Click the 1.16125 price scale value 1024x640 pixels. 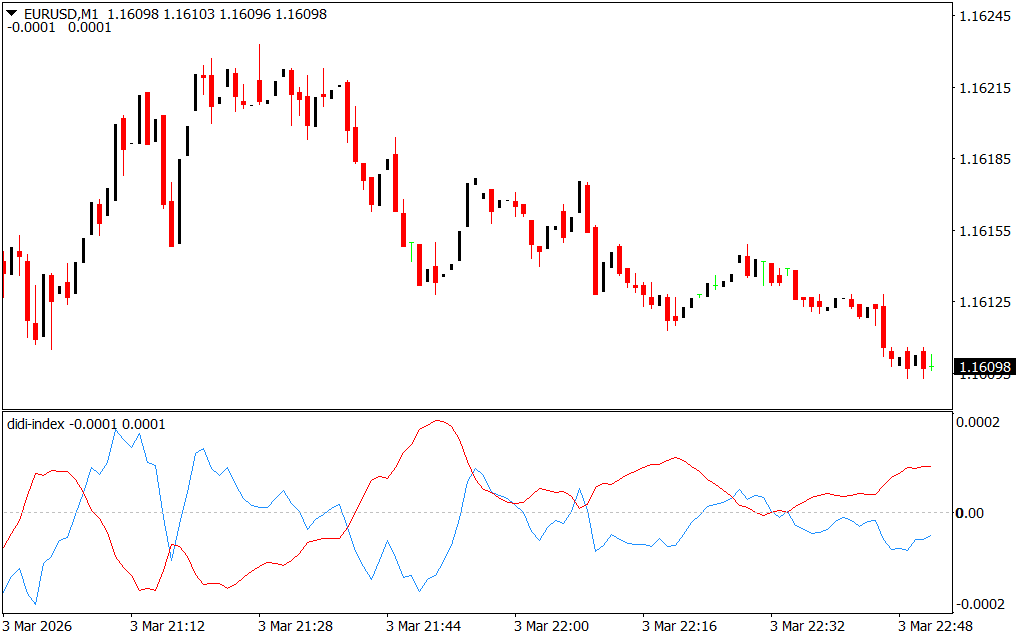click(x=985, y=302)
